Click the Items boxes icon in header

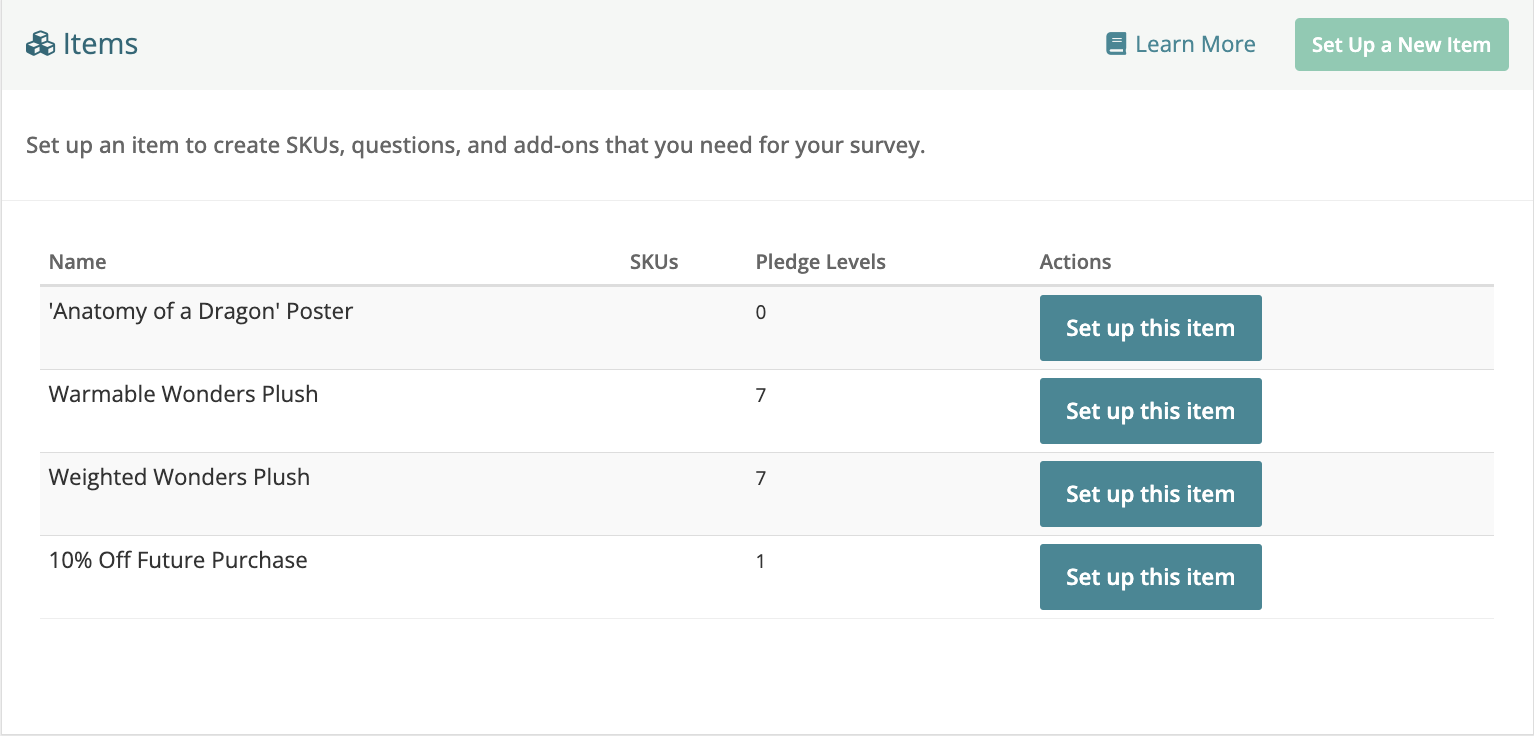coord(40,44)
